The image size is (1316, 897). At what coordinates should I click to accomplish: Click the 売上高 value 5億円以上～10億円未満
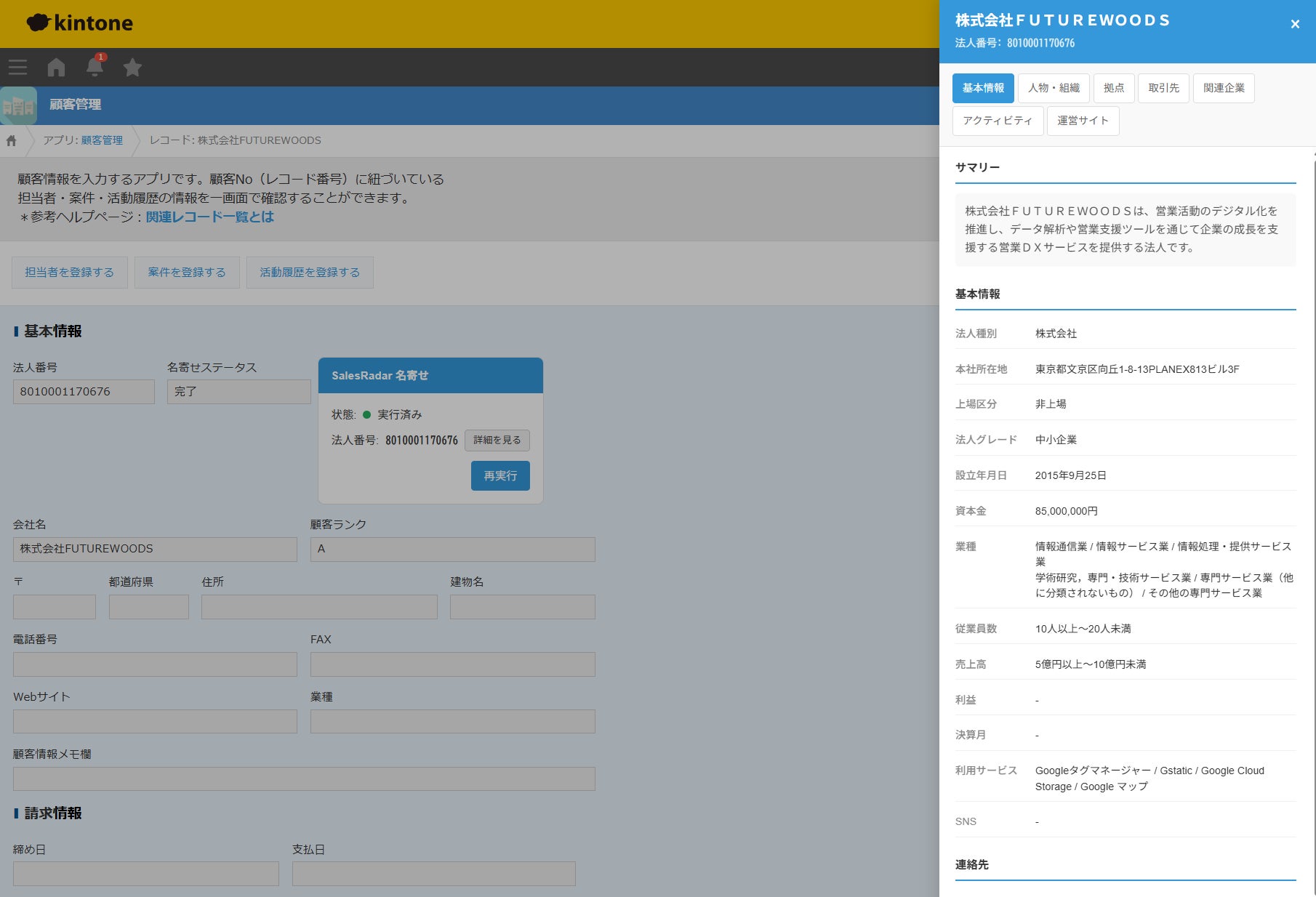pyautogui.click(x=1091, y=664)
